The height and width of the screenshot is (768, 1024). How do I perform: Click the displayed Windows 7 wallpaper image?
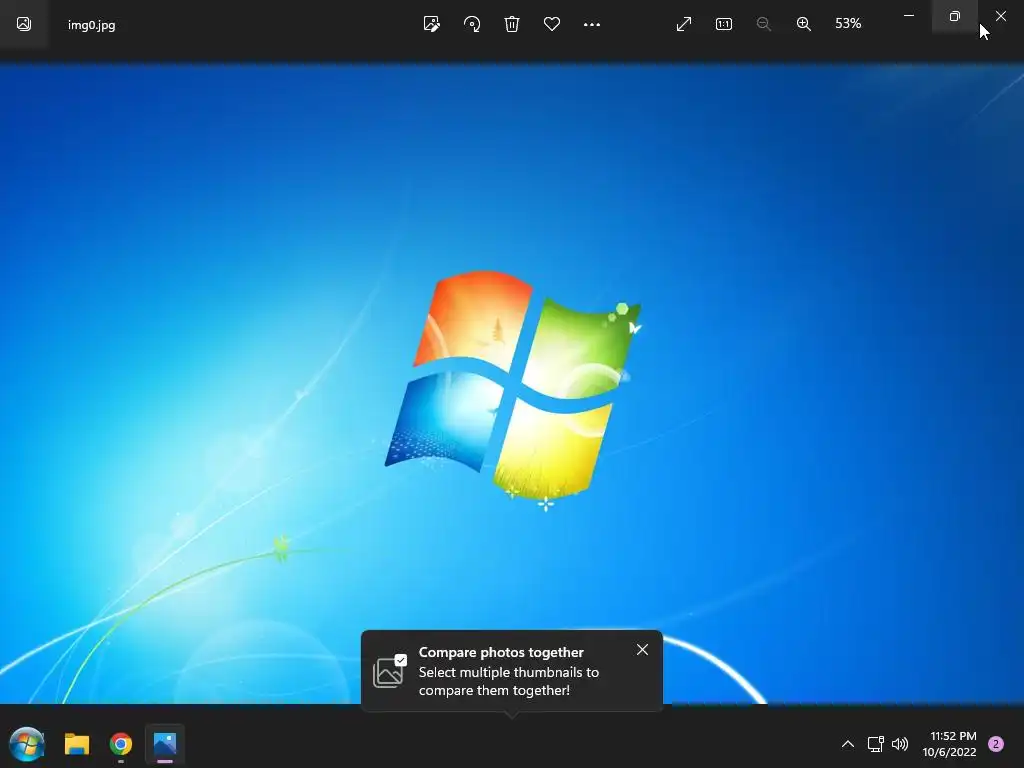(x=512, y=384)
